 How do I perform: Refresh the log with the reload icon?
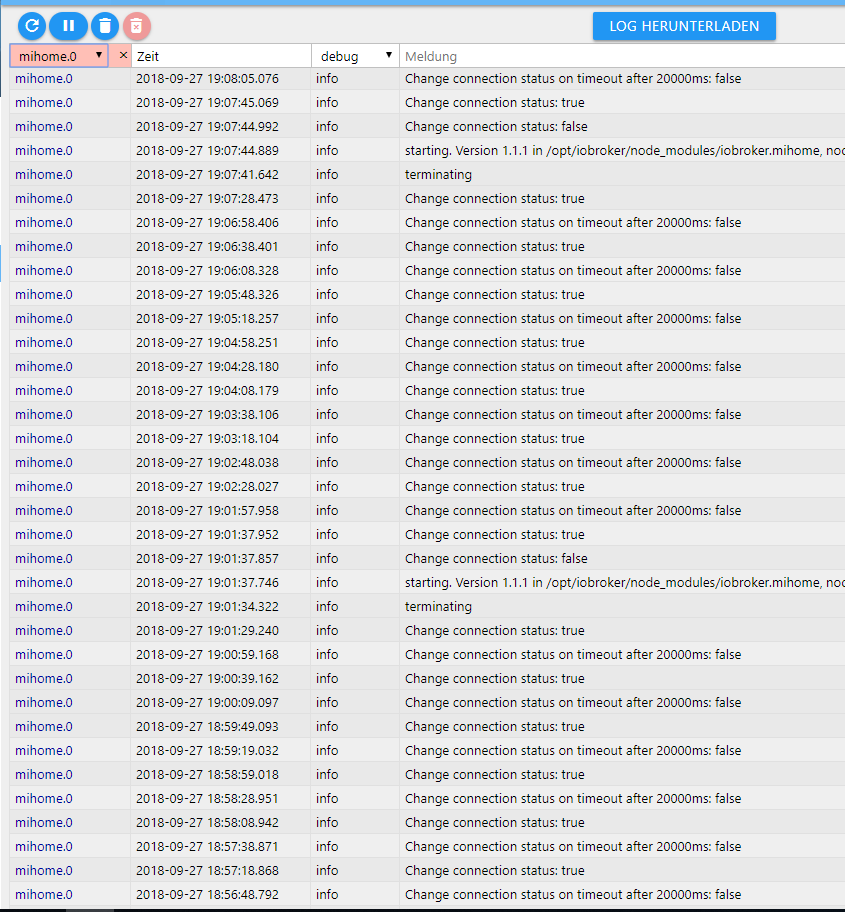click(x=32, y=26)
